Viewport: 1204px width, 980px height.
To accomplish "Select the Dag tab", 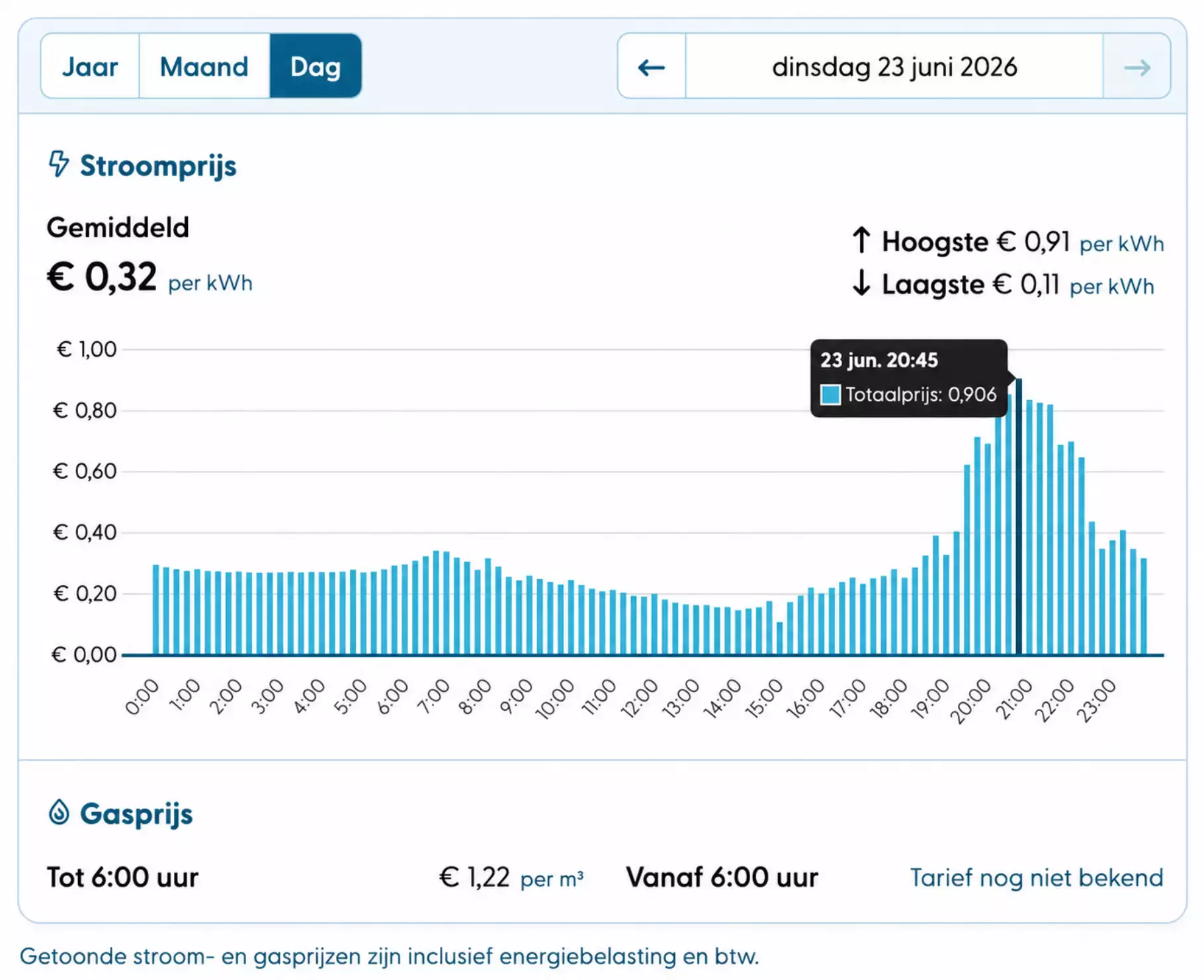I will (316, 66).
